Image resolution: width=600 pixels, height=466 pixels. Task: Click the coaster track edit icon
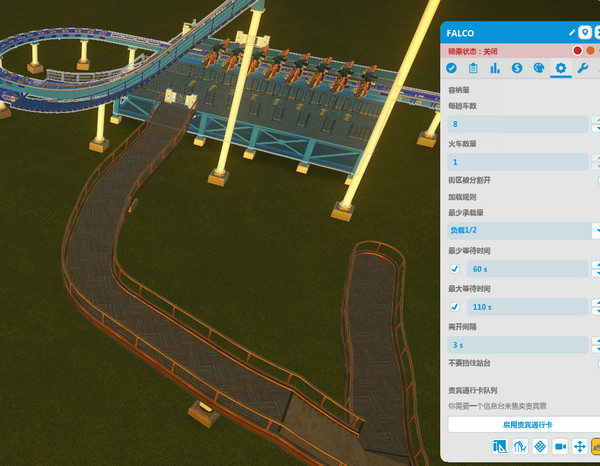coord(519,446)
